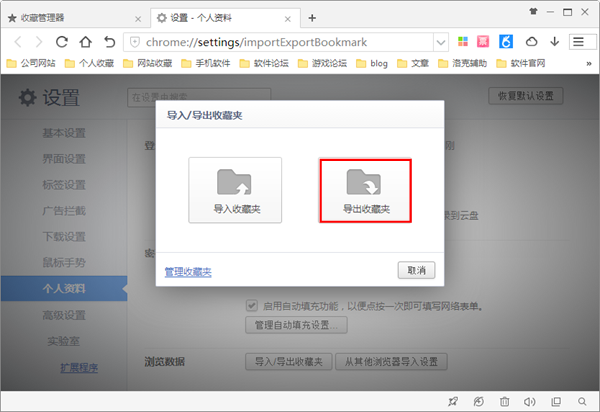The width and height of the screenshot is (600, 412).
Task: Click the undo closed tab arrow icon
Action: 109,42
